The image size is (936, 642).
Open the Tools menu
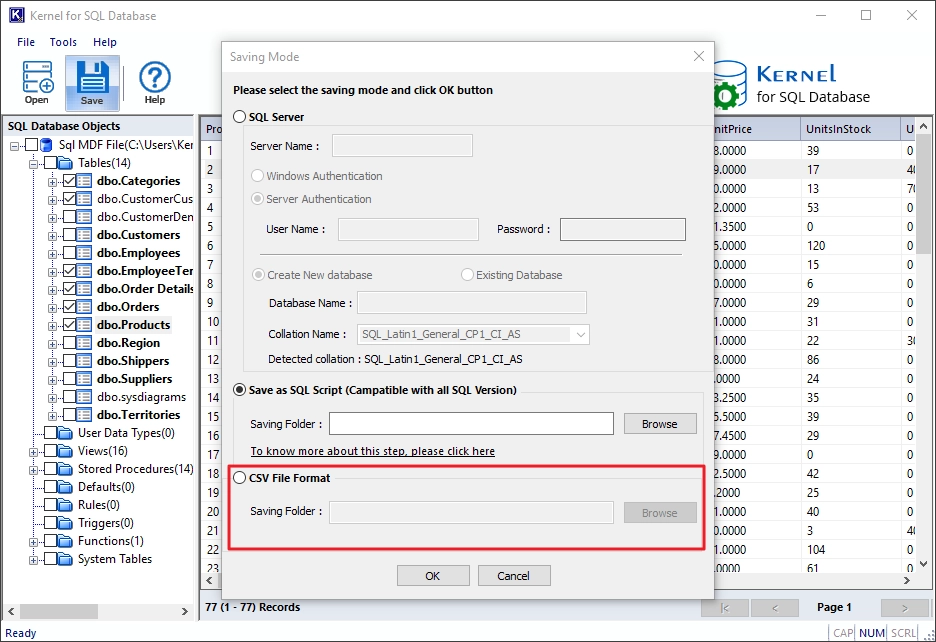pyautogui.click(x=63, y=42)
